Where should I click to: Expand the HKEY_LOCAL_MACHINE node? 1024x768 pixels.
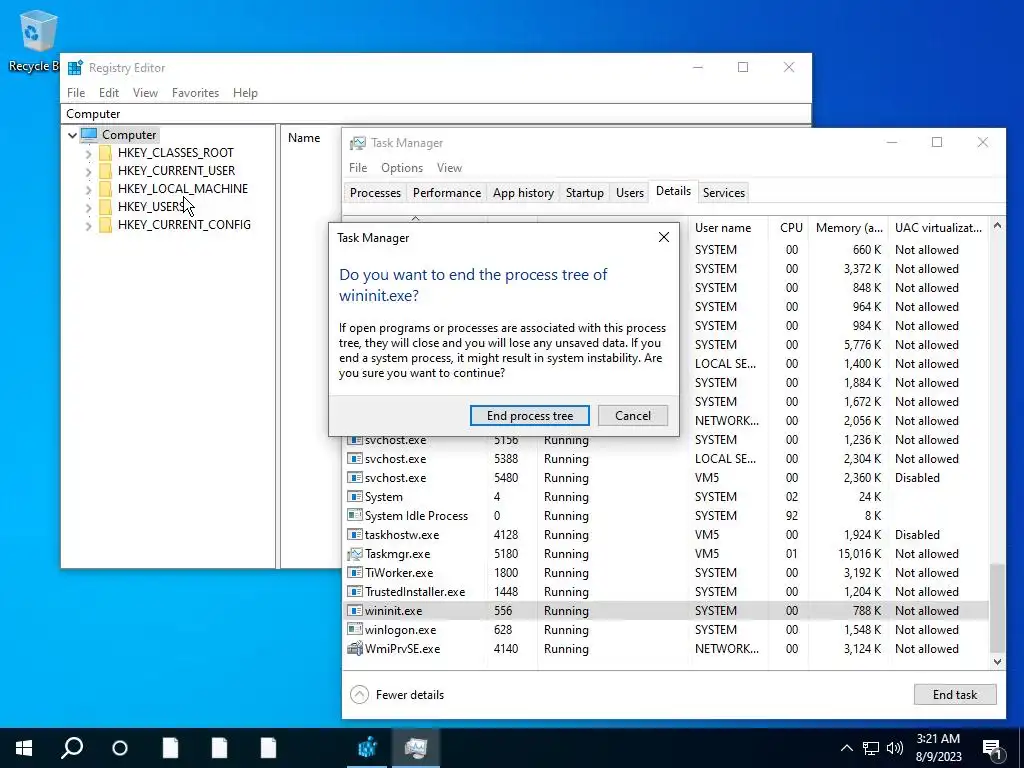pos(88,189)
